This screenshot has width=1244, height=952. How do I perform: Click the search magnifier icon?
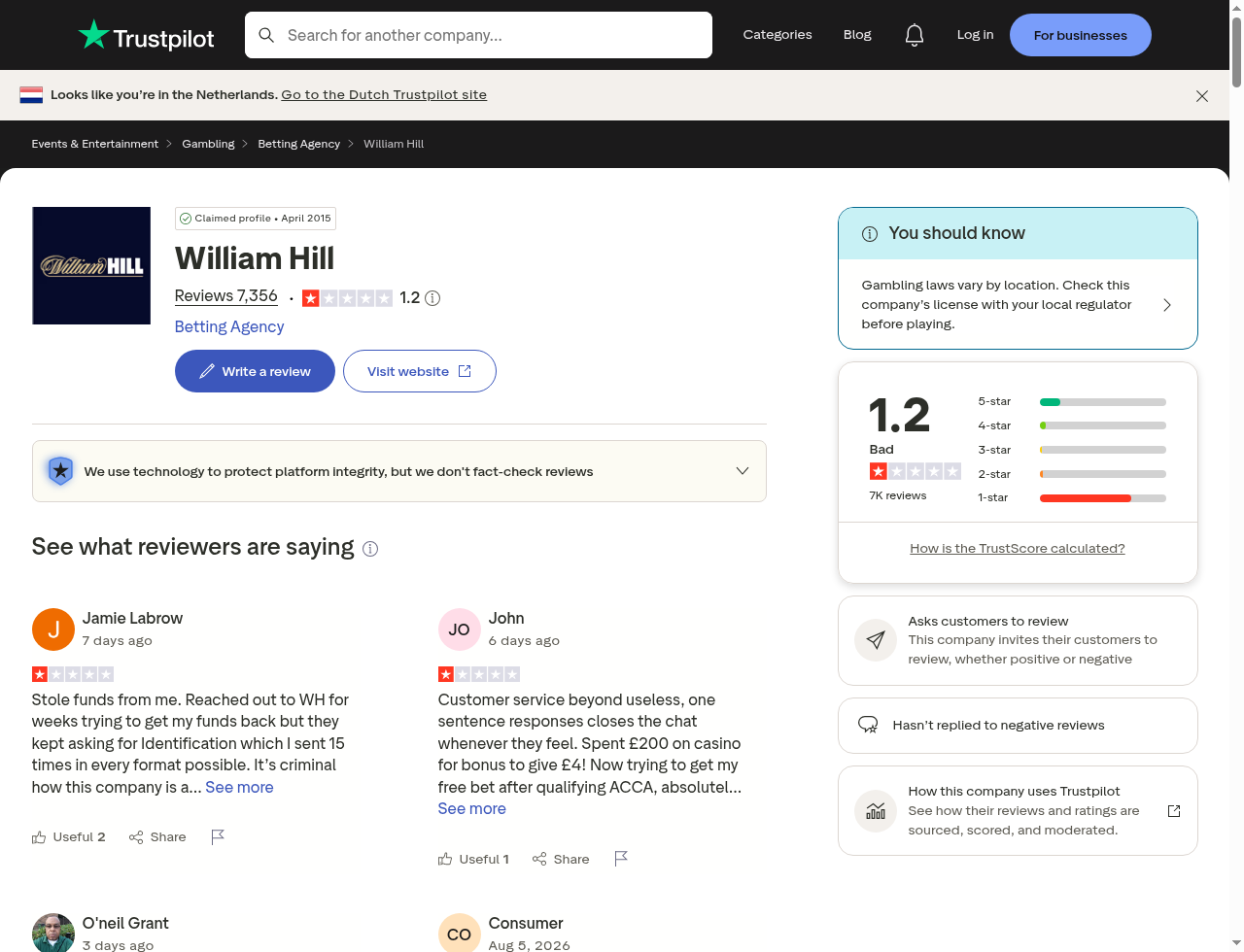(x=266, y=35)
